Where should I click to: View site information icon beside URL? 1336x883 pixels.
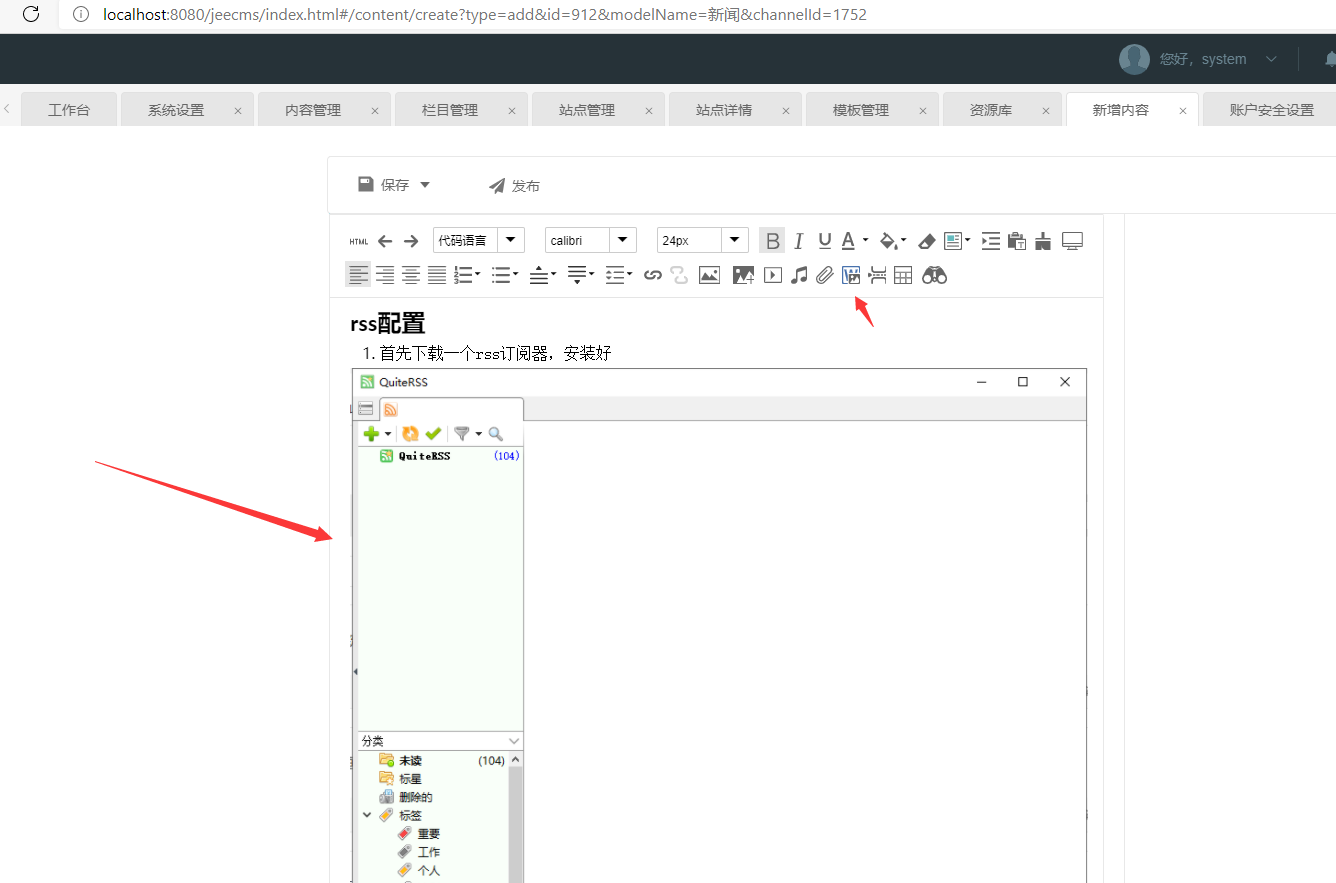[x=81, y=15]
